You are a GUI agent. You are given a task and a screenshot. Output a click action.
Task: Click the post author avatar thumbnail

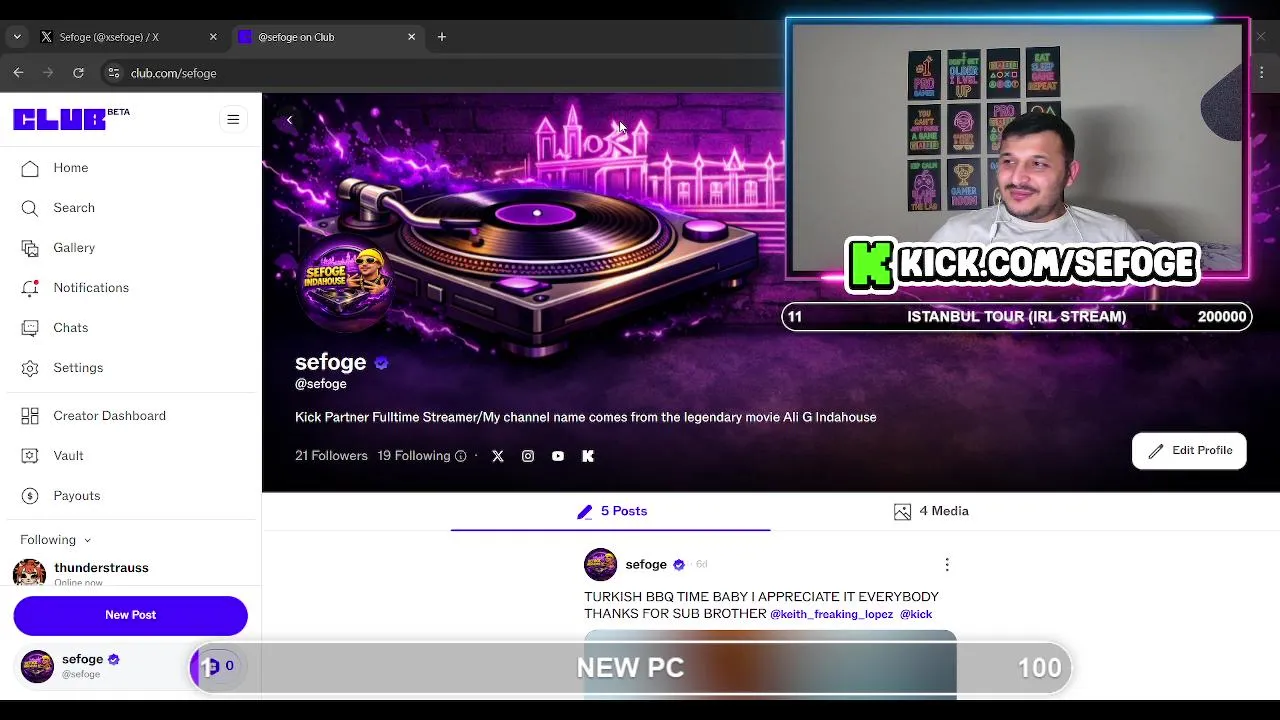pyautogui.click(x=600, y=565)
